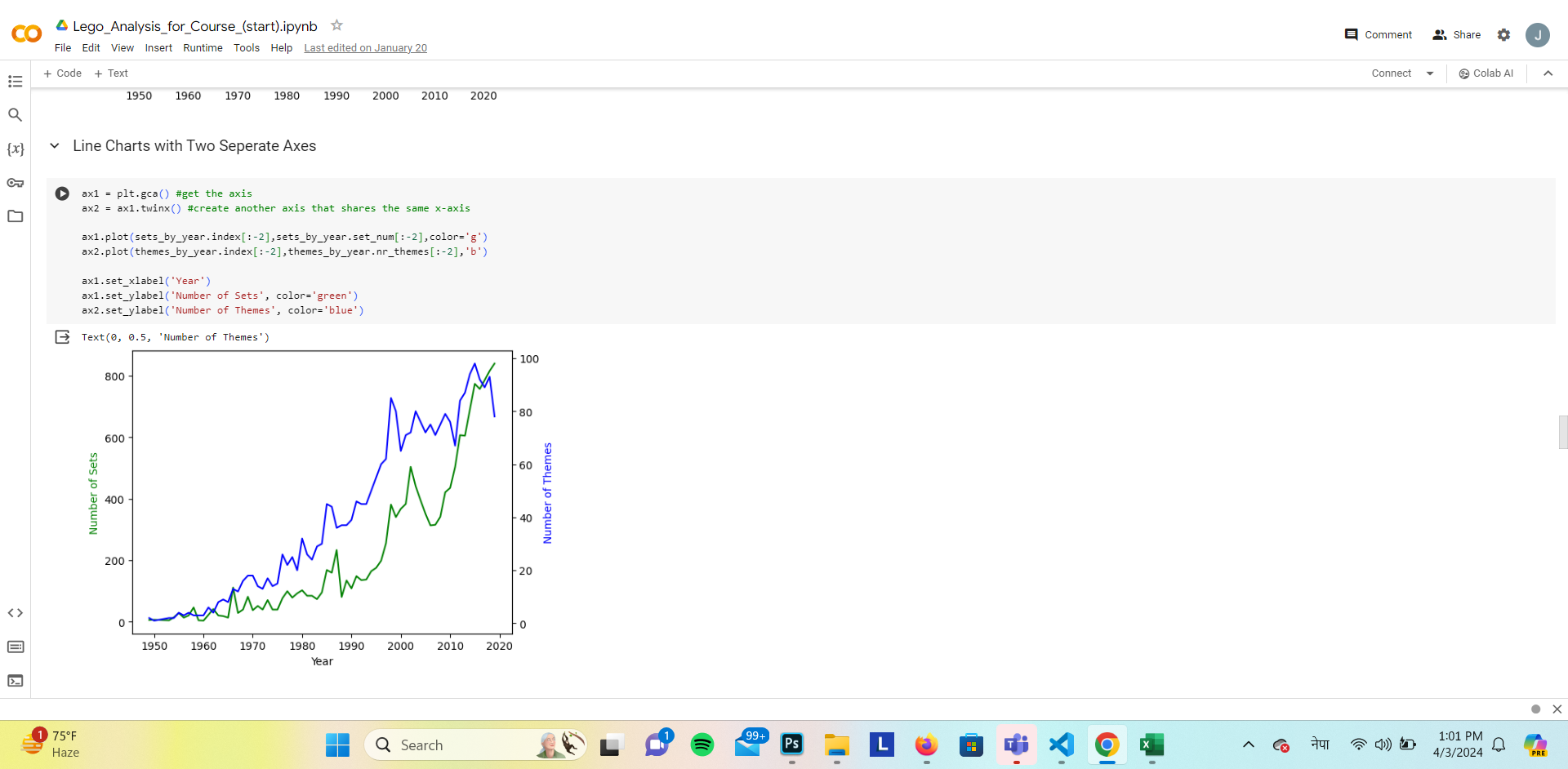Open the Insert menu

point(158,48)
